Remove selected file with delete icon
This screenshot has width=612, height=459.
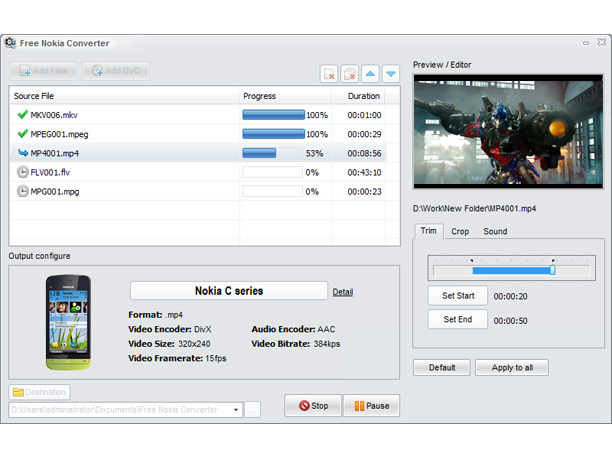click(x=329, y=73)
